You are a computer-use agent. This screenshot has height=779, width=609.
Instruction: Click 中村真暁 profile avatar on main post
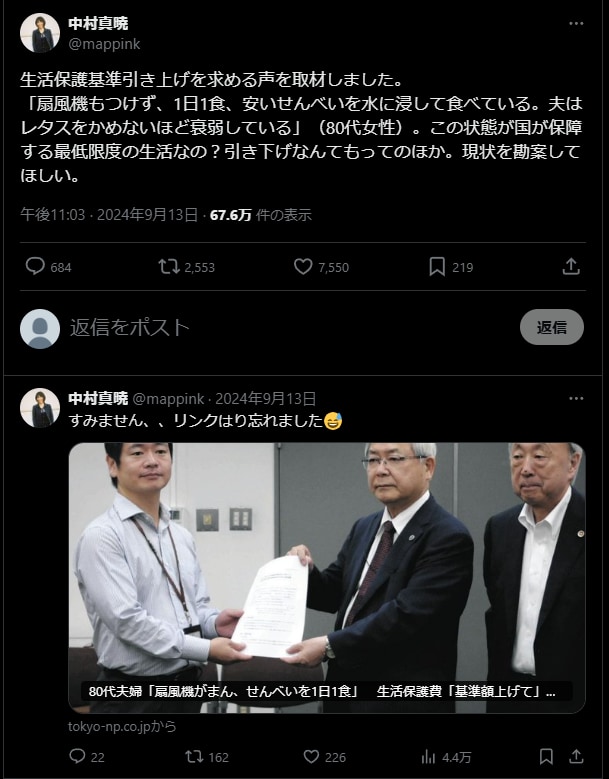tap(40, 33)
